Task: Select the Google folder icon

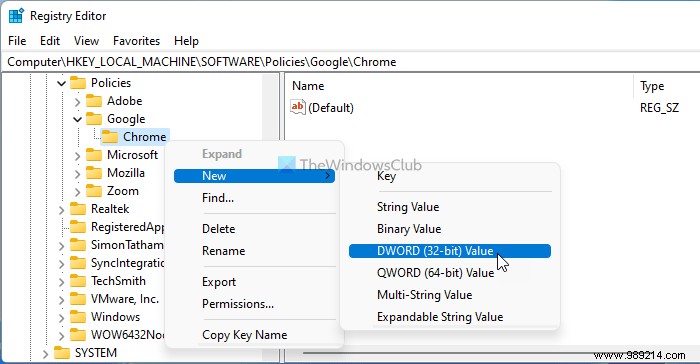Action: point(94,118)
